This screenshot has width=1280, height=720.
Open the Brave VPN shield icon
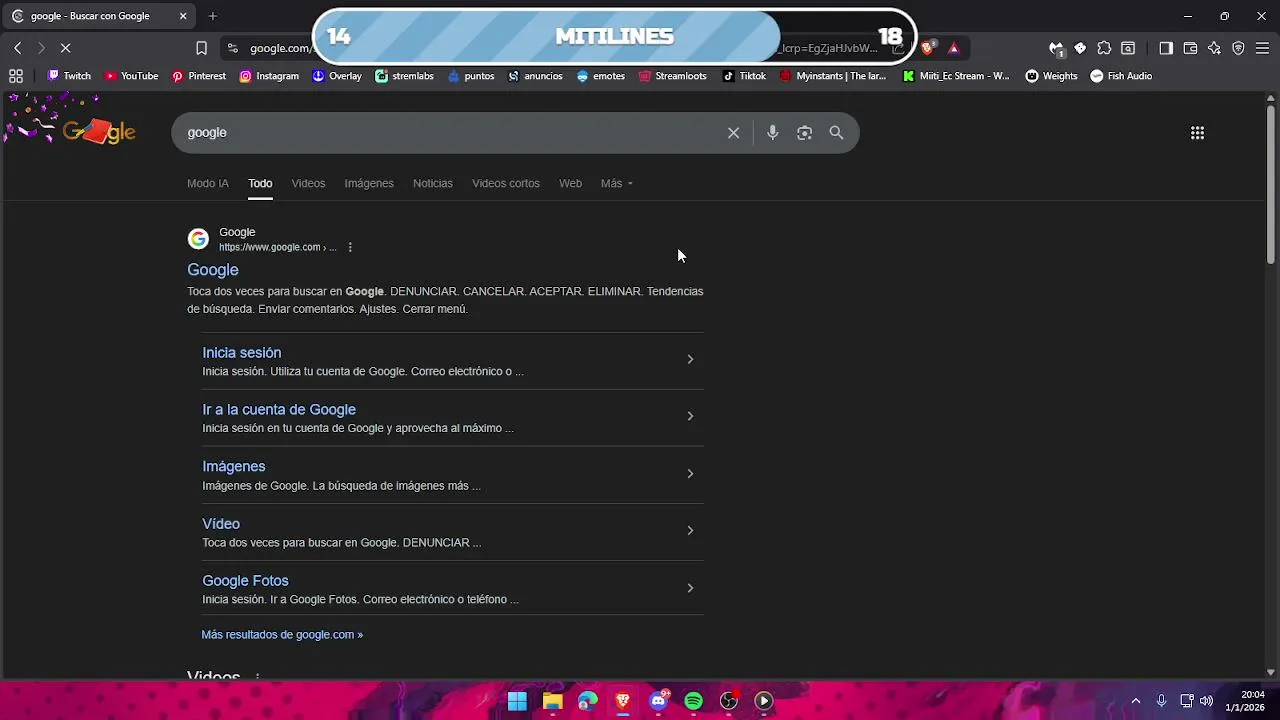pyautogui.click(x=1238, y=48)
